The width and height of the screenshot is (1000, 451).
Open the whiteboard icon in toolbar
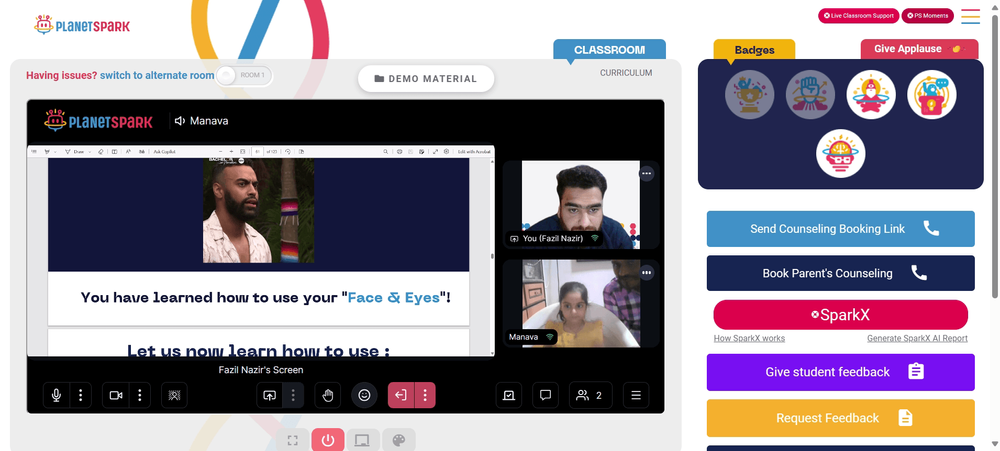click(509, 396)
